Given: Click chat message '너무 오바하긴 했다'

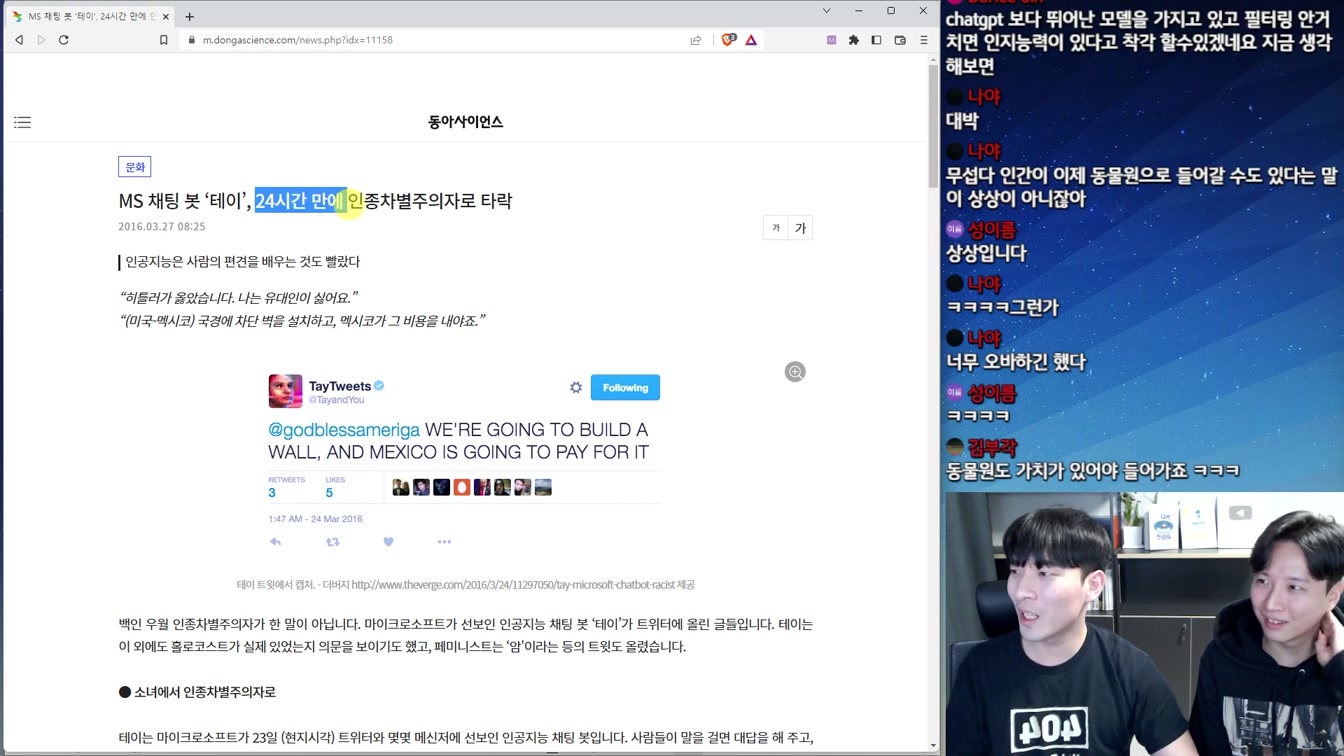Looking at the screenshot, I should point(1016,362).
